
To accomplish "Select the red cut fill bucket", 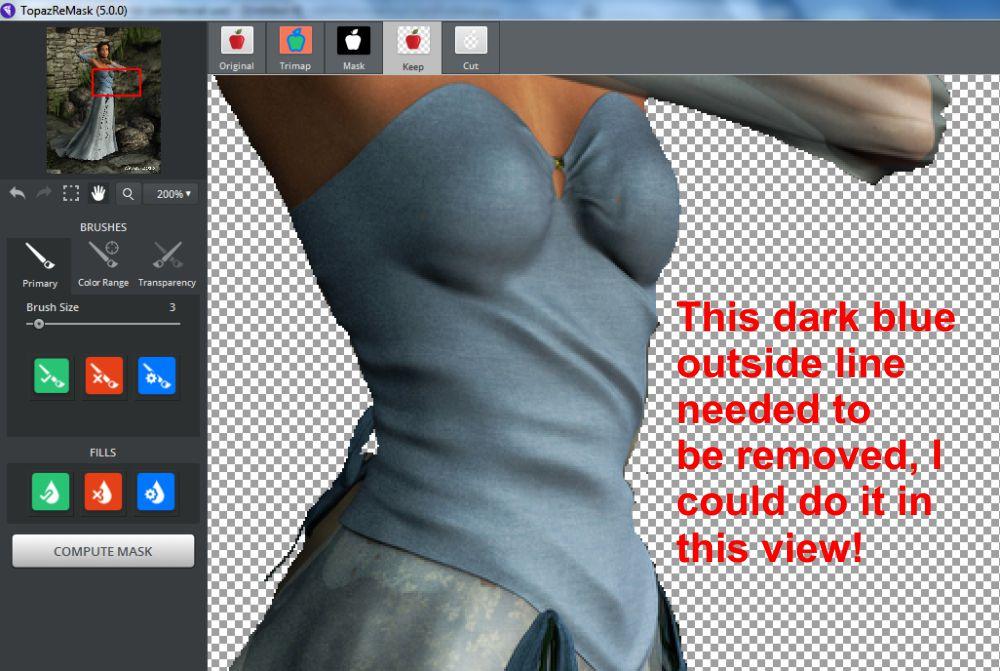I will [x=103, y=492].
